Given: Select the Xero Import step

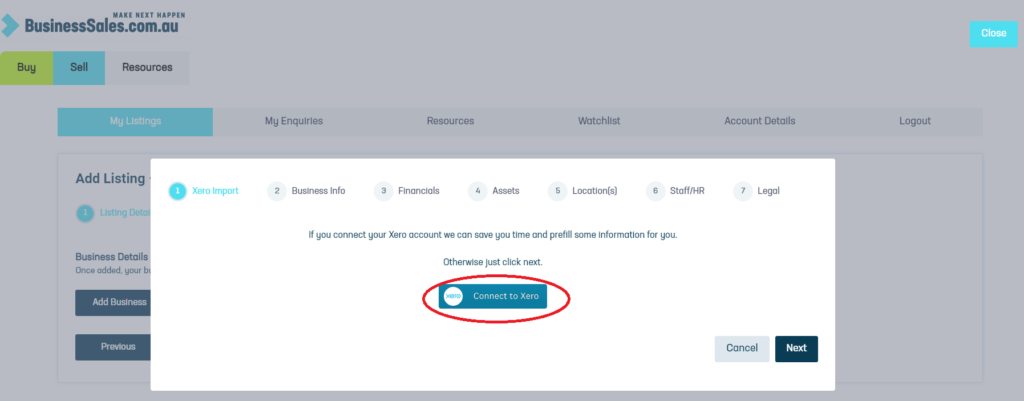Looking at the screenshot, I should tap(204, 191).
